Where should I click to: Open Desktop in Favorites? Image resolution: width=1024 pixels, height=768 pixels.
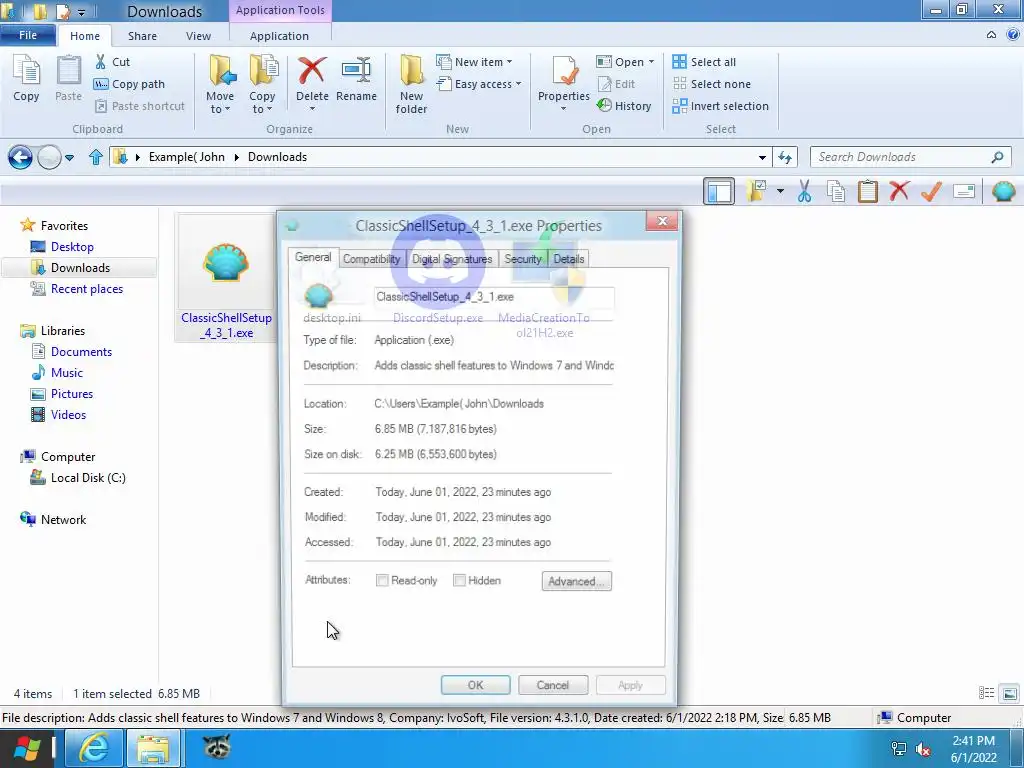(x=72, y=247)
